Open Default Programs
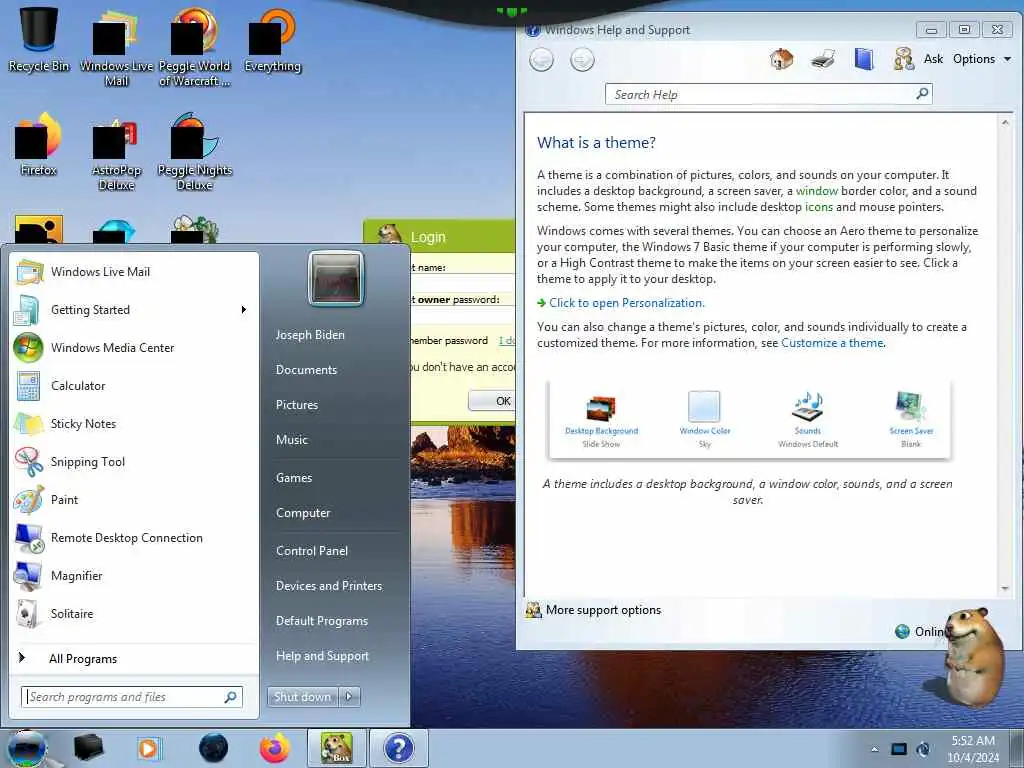 coord(322,621)
